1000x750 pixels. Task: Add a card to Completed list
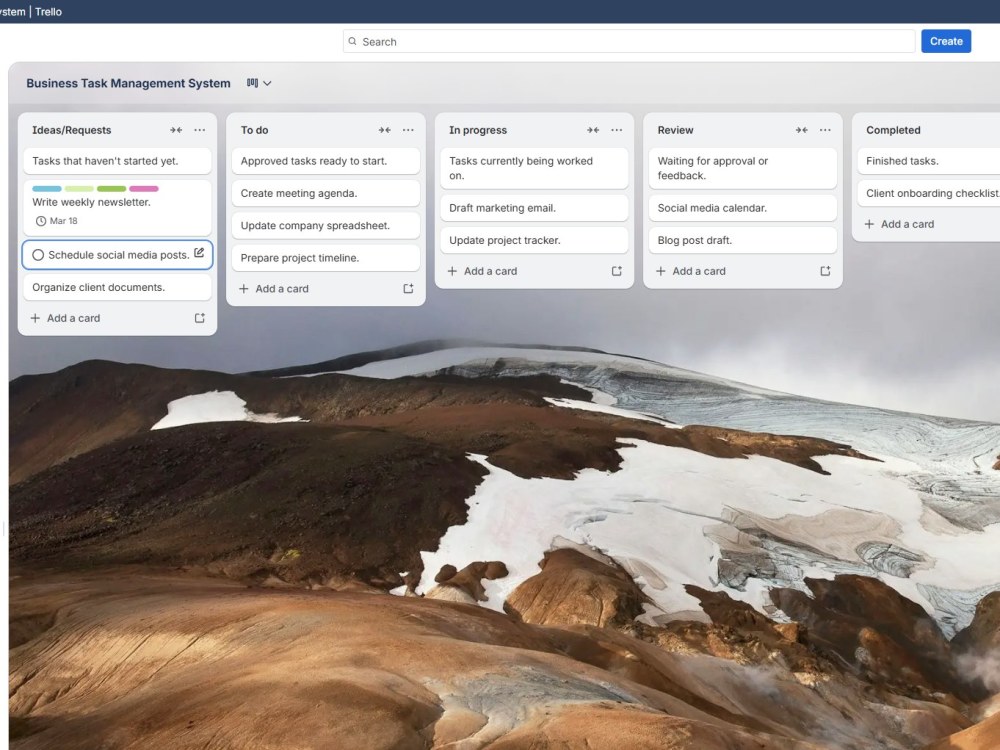[x=900, y=224]
